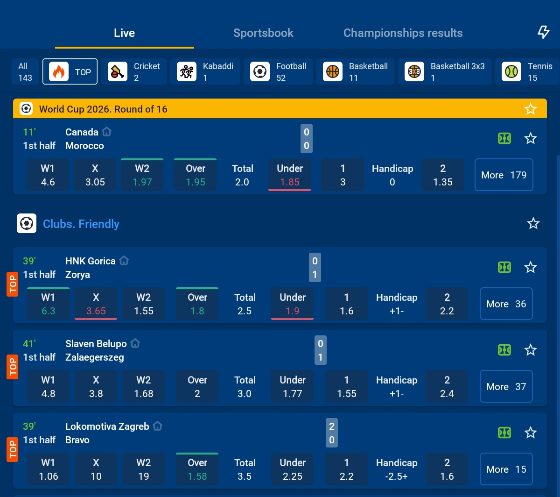Bet W1 1.06 on Lokomotiva Zagreb
The width and height of the screenshot is (560, 497).
(x=48, y=470)
